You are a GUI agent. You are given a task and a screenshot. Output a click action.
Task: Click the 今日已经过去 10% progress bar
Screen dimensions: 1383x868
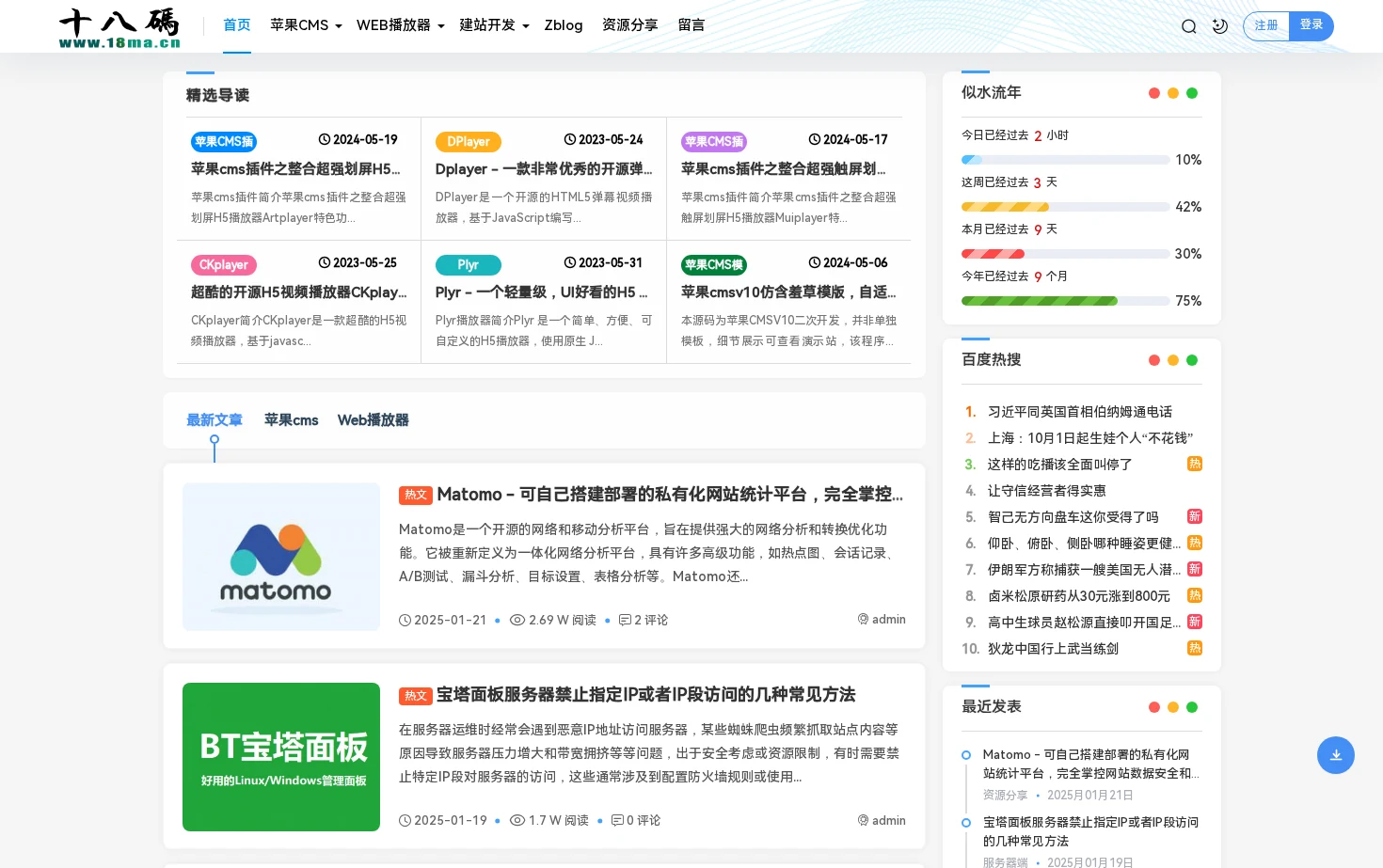tap(1065, 160)
